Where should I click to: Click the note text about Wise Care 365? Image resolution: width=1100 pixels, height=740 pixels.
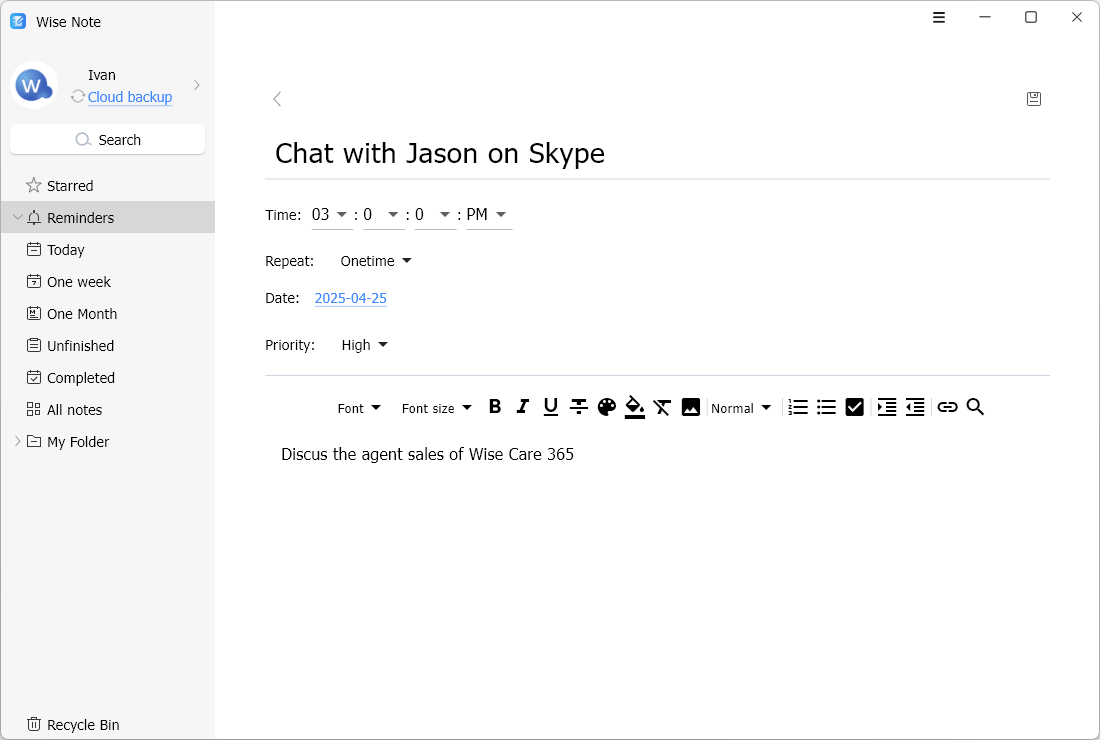click(427, 455)
